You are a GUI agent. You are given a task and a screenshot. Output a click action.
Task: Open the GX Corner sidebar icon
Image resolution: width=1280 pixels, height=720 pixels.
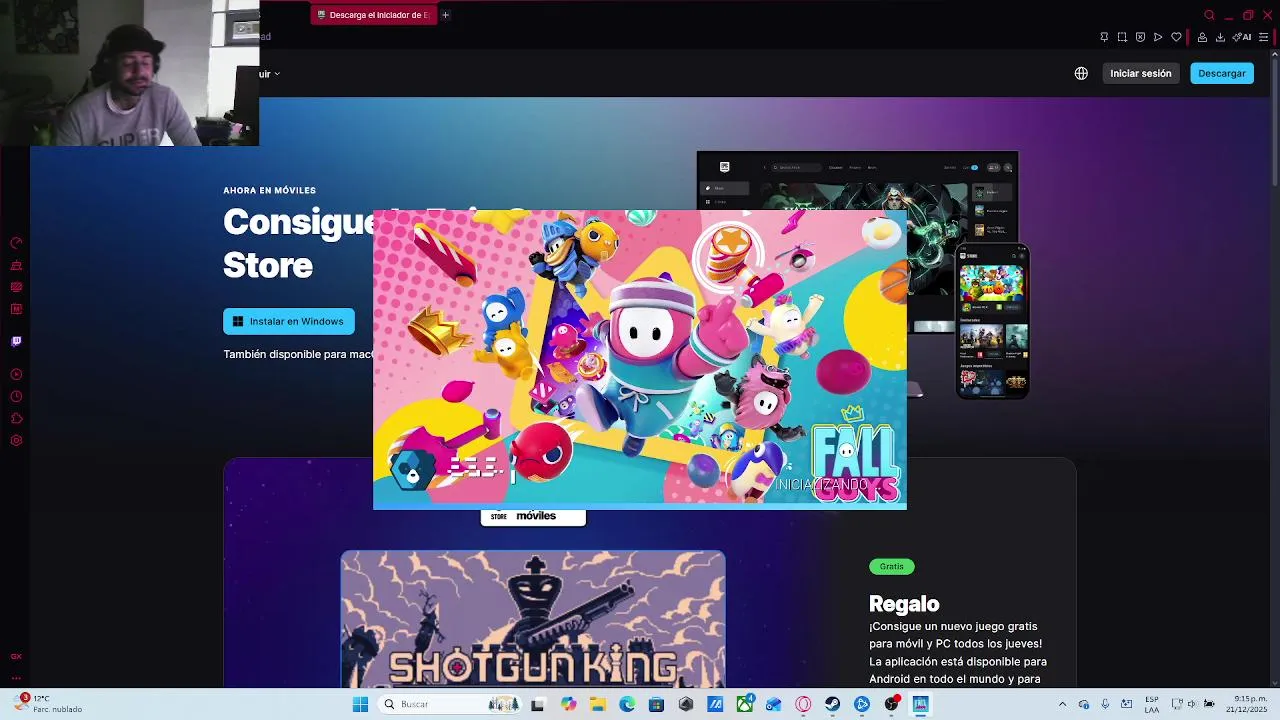click(16, 656)
